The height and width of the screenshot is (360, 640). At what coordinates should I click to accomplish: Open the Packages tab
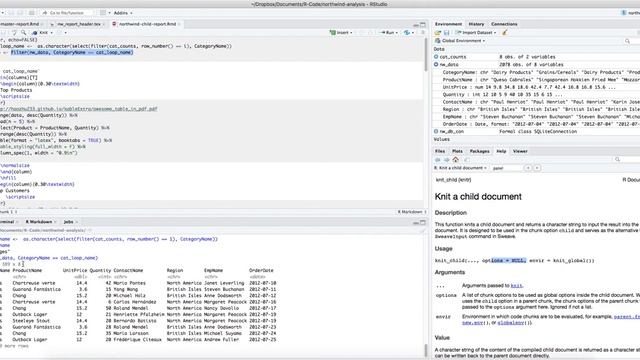479,151
